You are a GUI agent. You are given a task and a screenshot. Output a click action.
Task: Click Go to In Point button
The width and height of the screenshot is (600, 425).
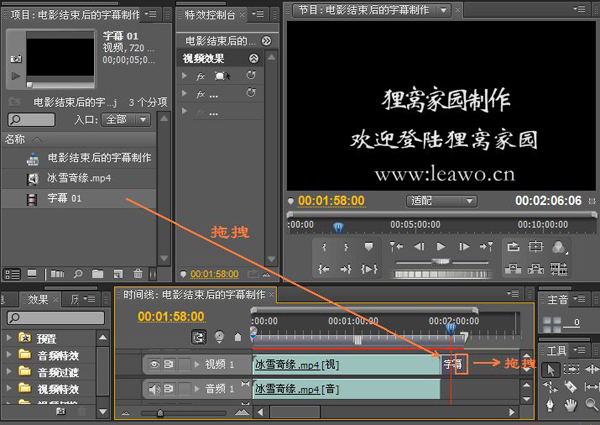click(x=324, y=269)
